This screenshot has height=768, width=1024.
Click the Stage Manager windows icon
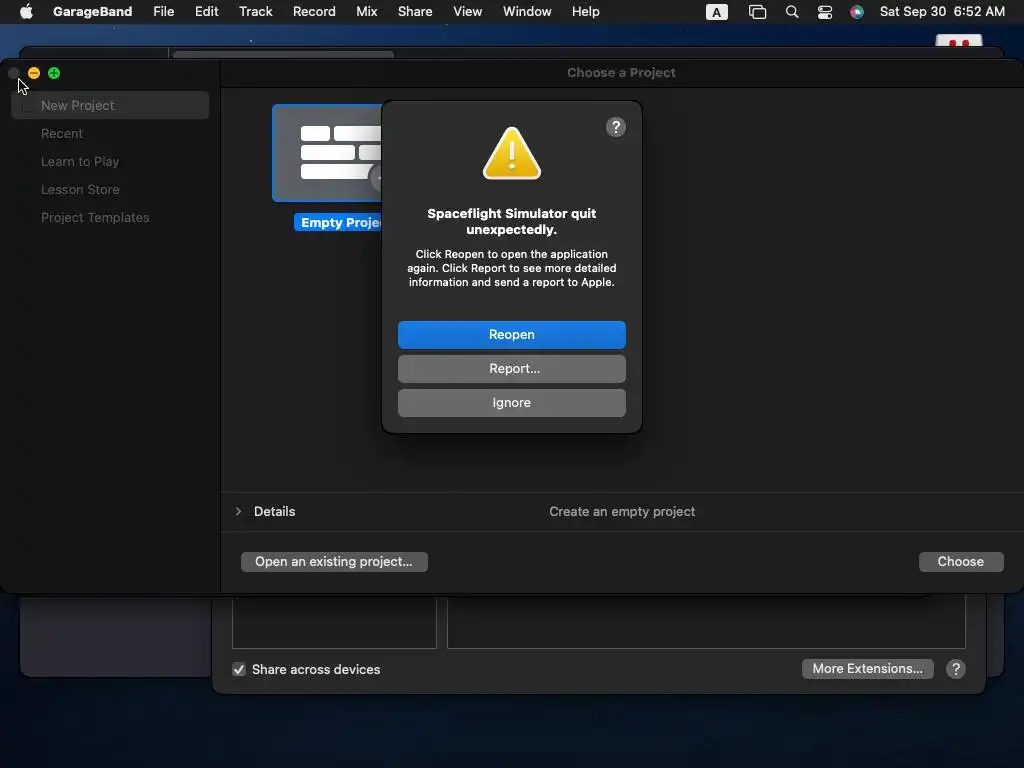coord(758,12)
